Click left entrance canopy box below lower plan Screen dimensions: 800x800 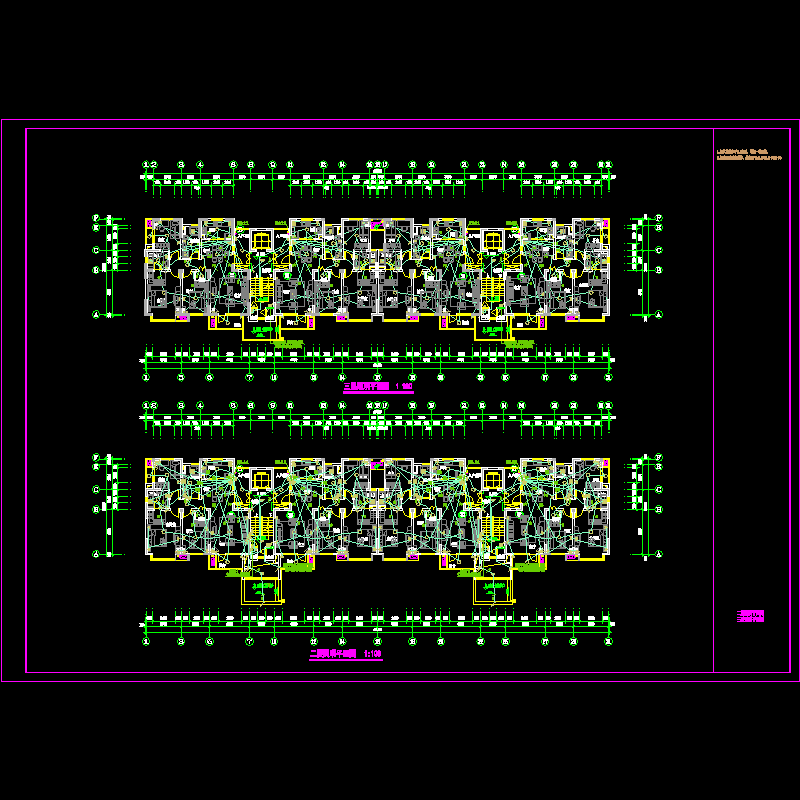tap(262, 590)
